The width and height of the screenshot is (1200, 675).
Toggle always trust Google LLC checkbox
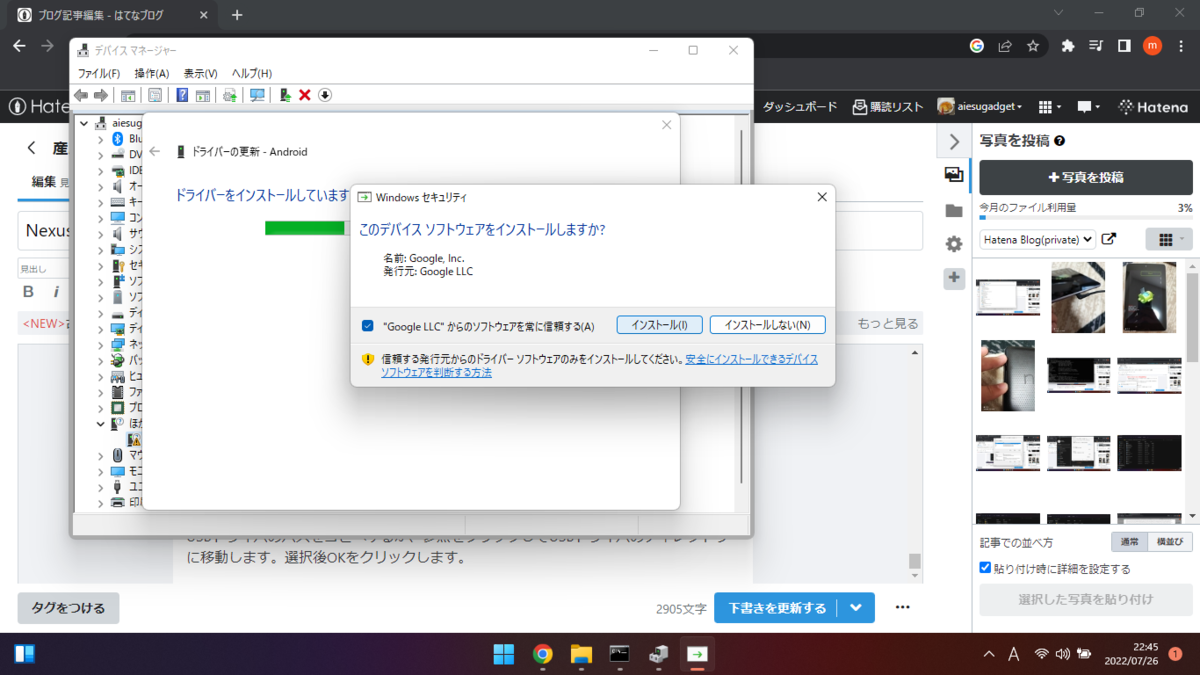(x=368, y=326)
